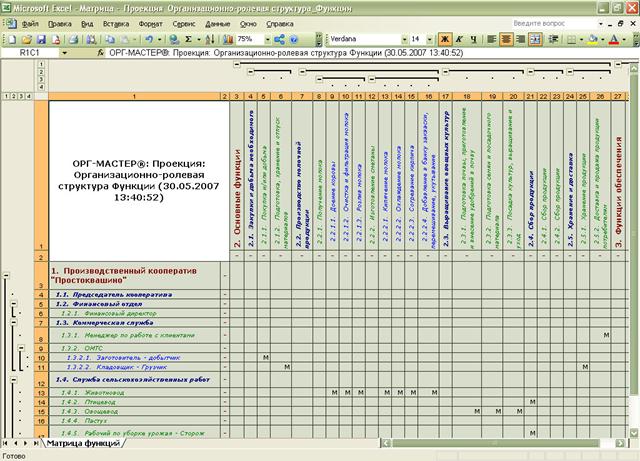Click row outline level 4 button
This screenshot has height=461, width=640.
click(28, 96)
